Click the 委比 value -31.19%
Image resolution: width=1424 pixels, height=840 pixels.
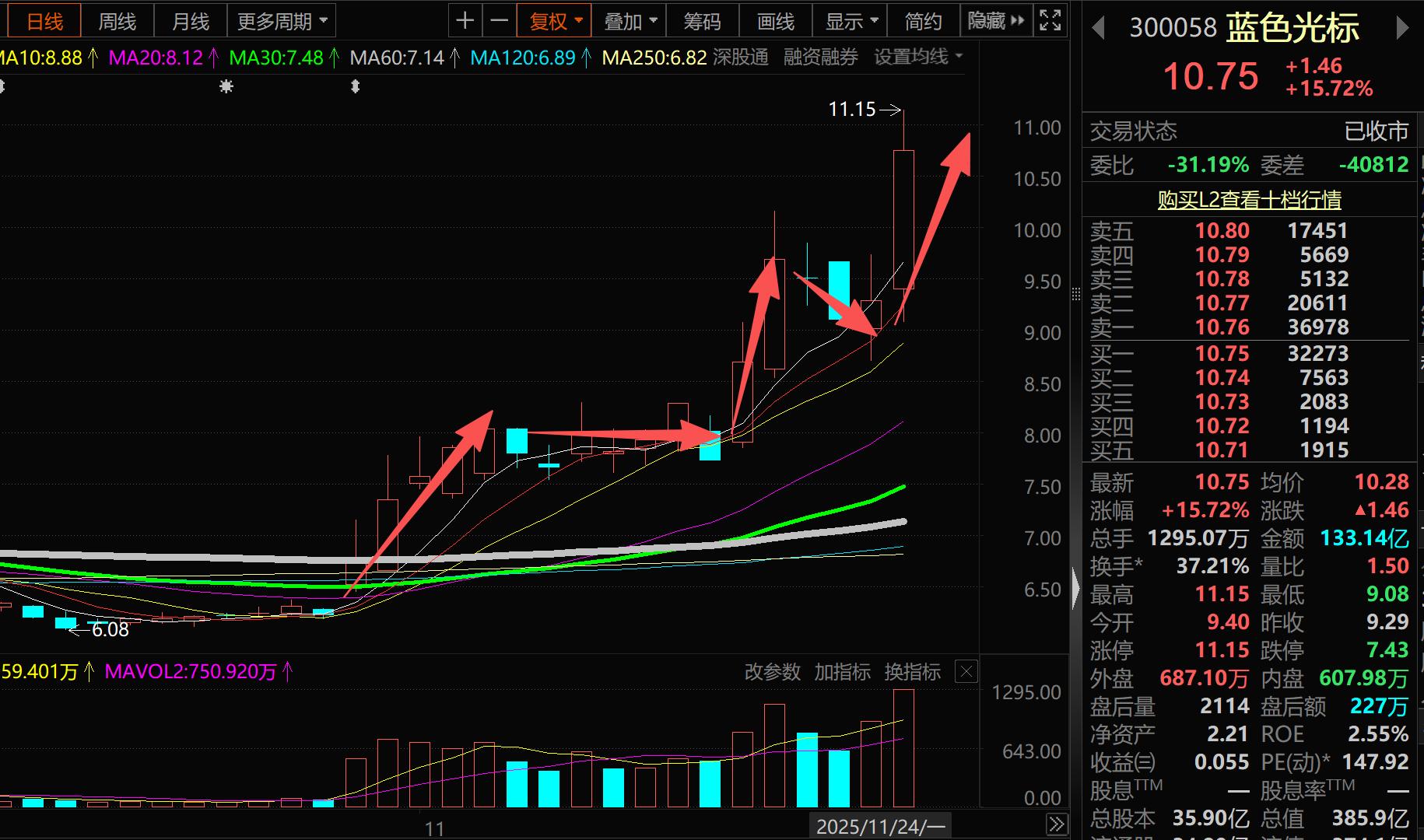point(1208,165)
